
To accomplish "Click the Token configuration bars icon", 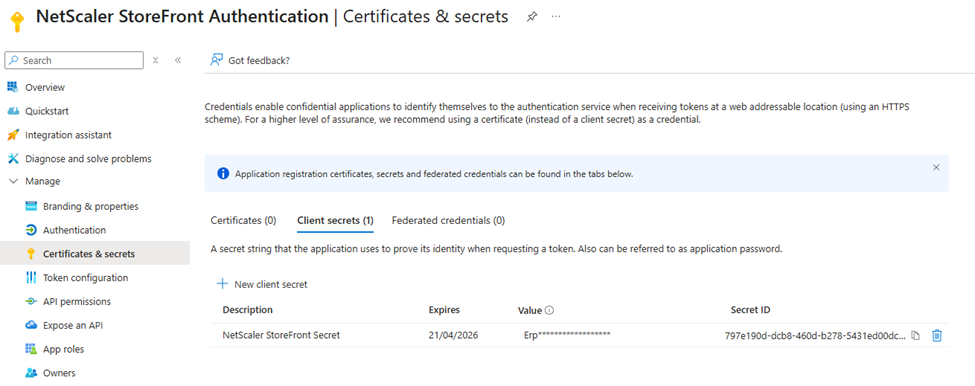I will click(x=31, y=277).
